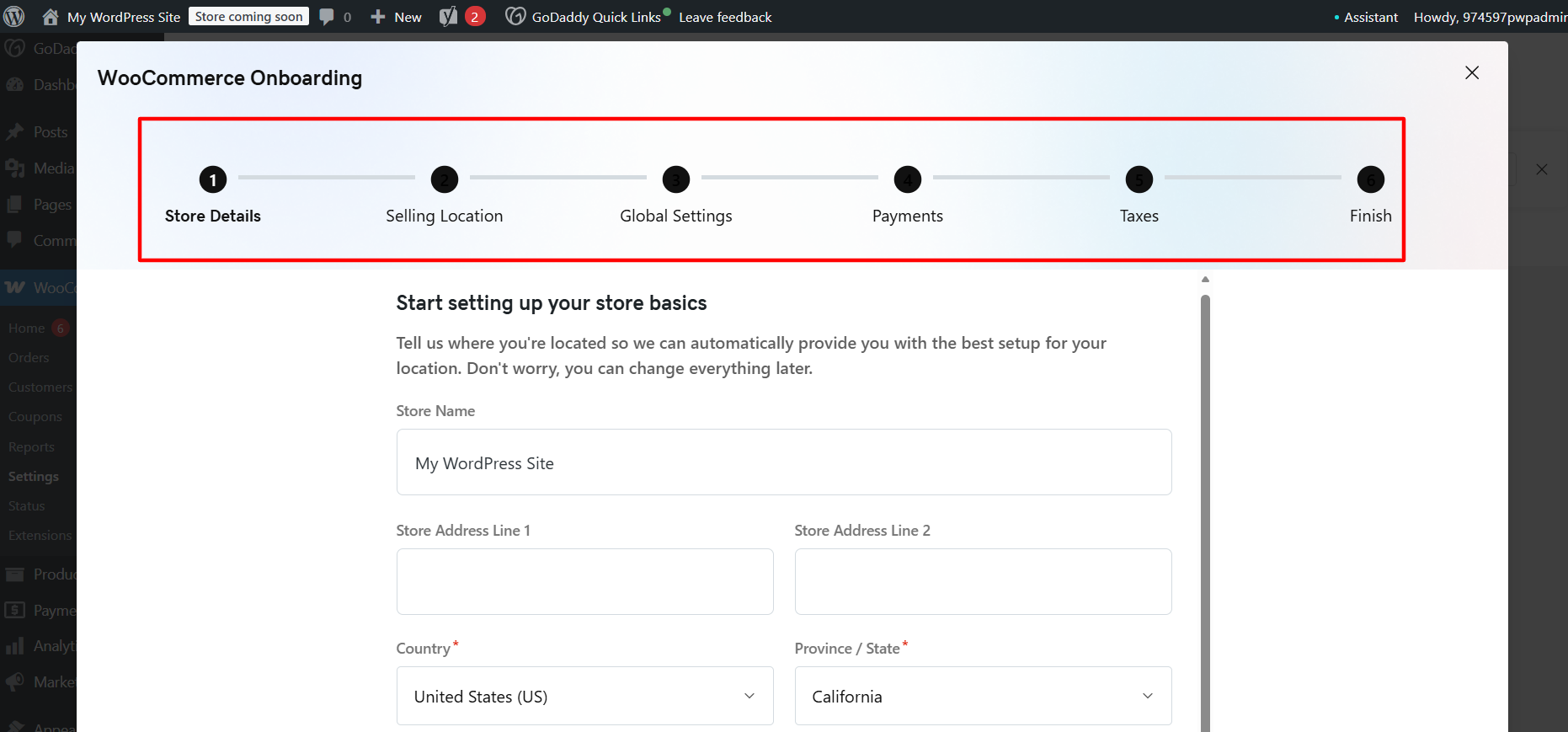Click the Analytics bar chart icon in sidebar

point(14,646)
